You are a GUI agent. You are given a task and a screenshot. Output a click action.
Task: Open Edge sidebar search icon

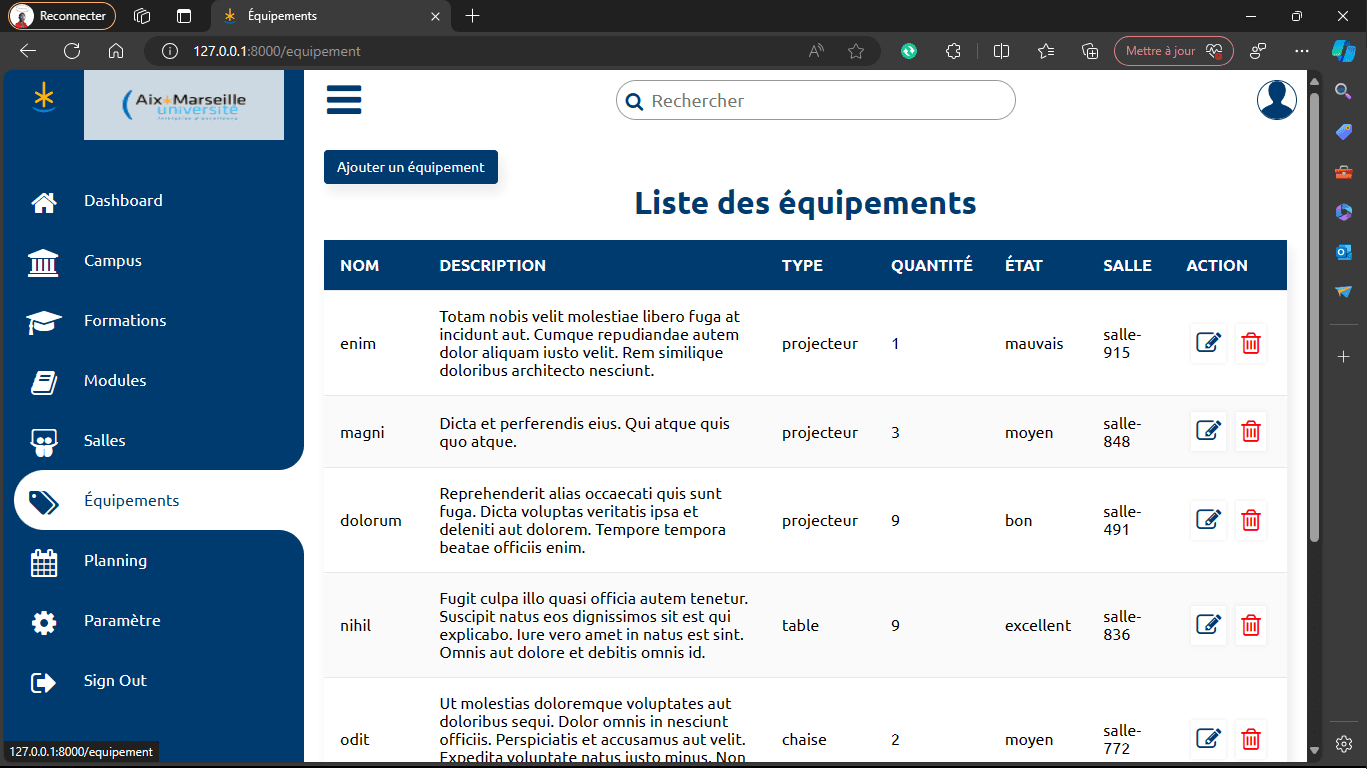[1344, 91]
